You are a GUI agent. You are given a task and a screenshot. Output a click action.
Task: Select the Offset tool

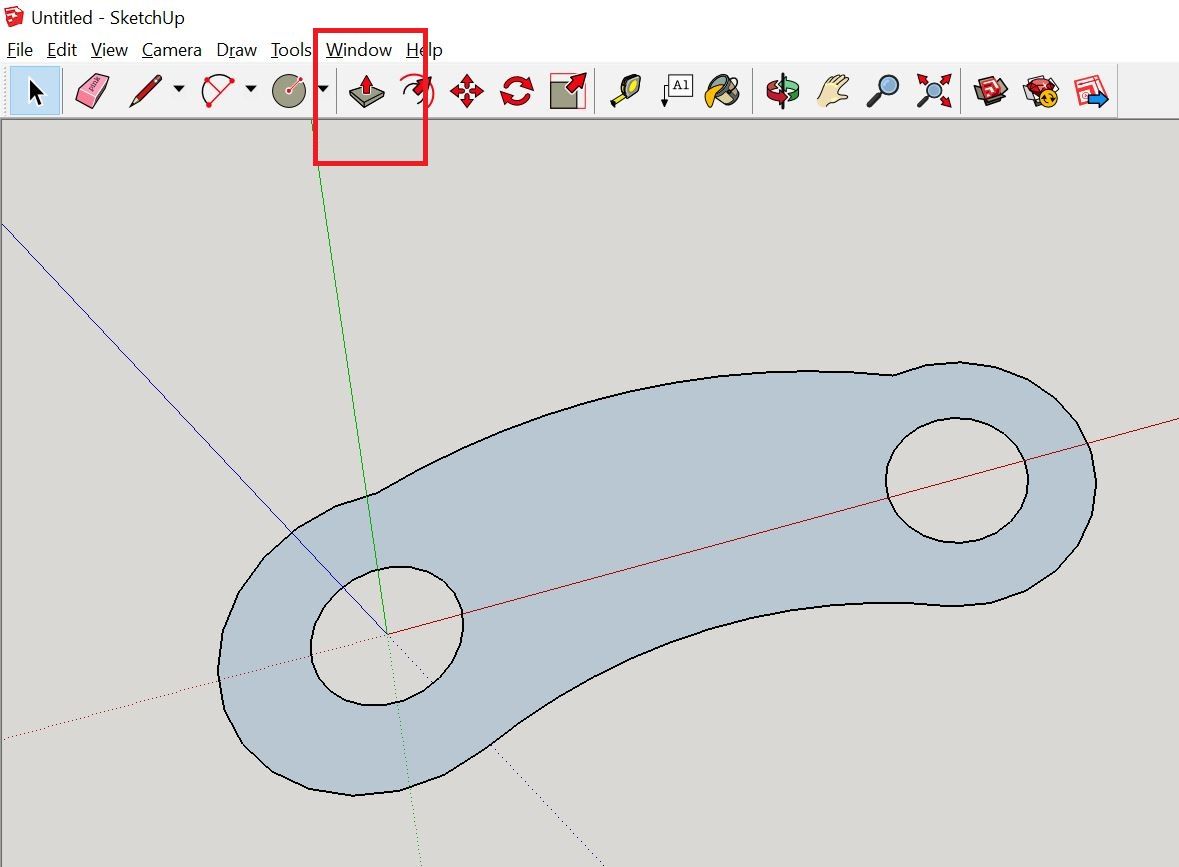(567, 91)
